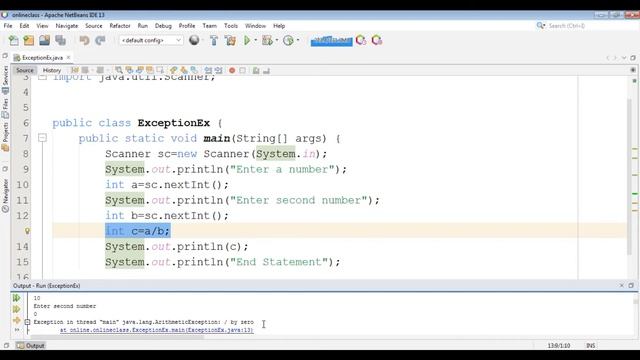Viewport: 640px width, 360px height.
Task: Open the Projects side panel tab
Action: (5, 137)
